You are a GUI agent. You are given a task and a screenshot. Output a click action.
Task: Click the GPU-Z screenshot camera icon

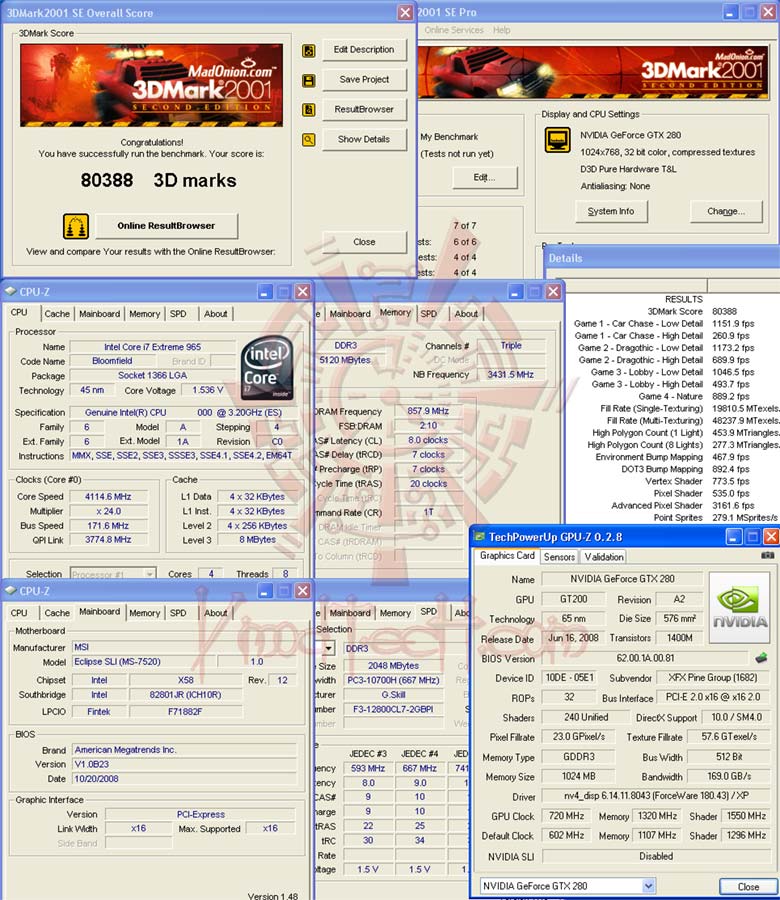coord(767,556)
